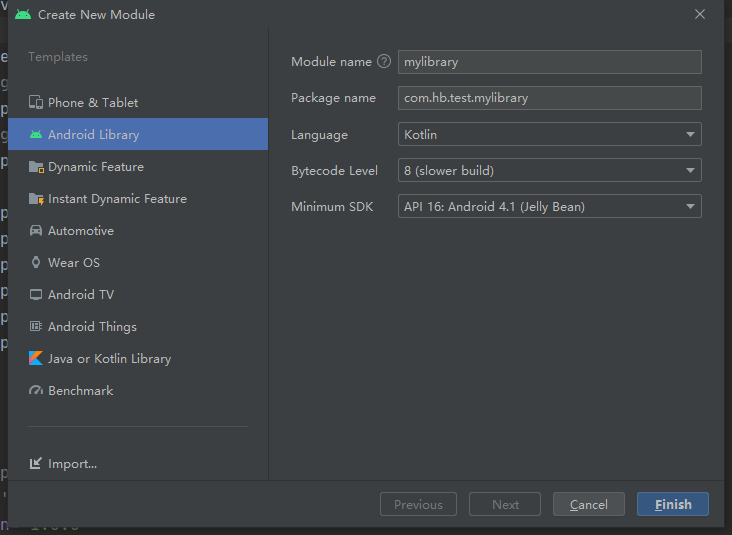The width and height of the screenshot is (732, 535).
Task: Click the Android TV screen icon
Action: pos(36,295)
